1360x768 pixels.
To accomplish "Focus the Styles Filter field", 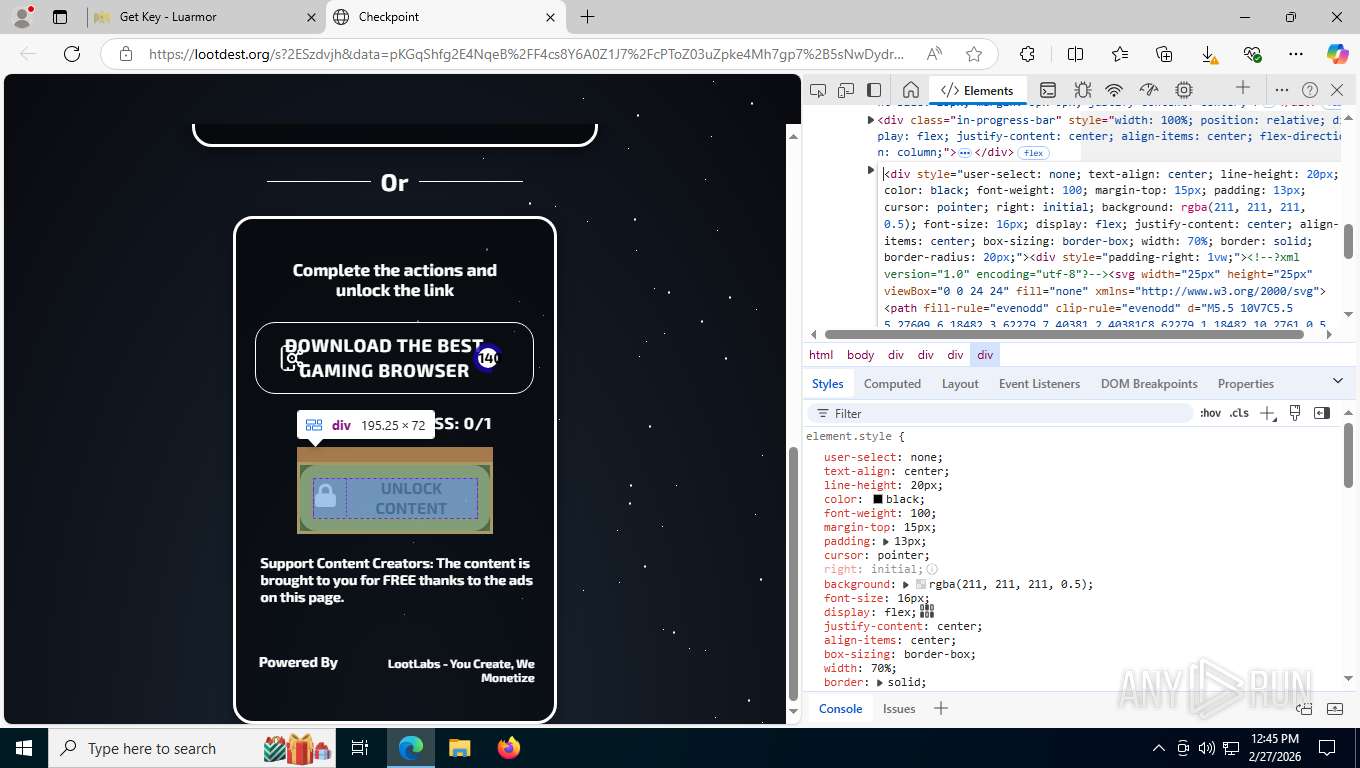I will (x=1000, y=413).
